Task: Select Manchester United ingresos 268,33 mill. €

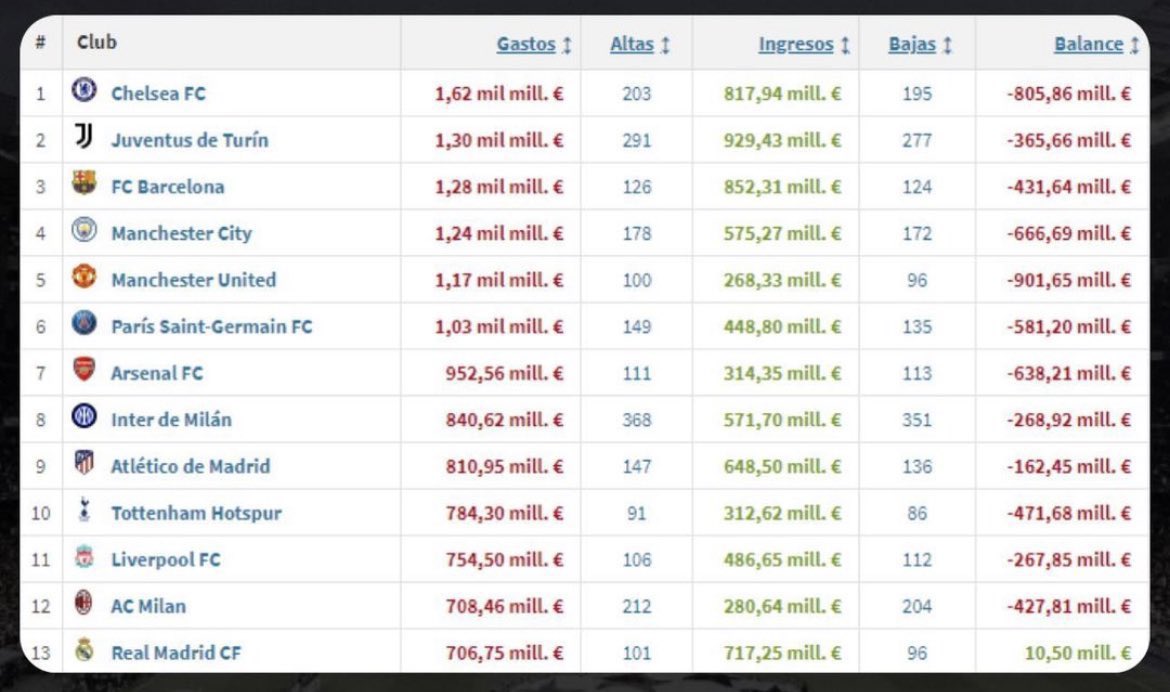Action: (782, 280)
